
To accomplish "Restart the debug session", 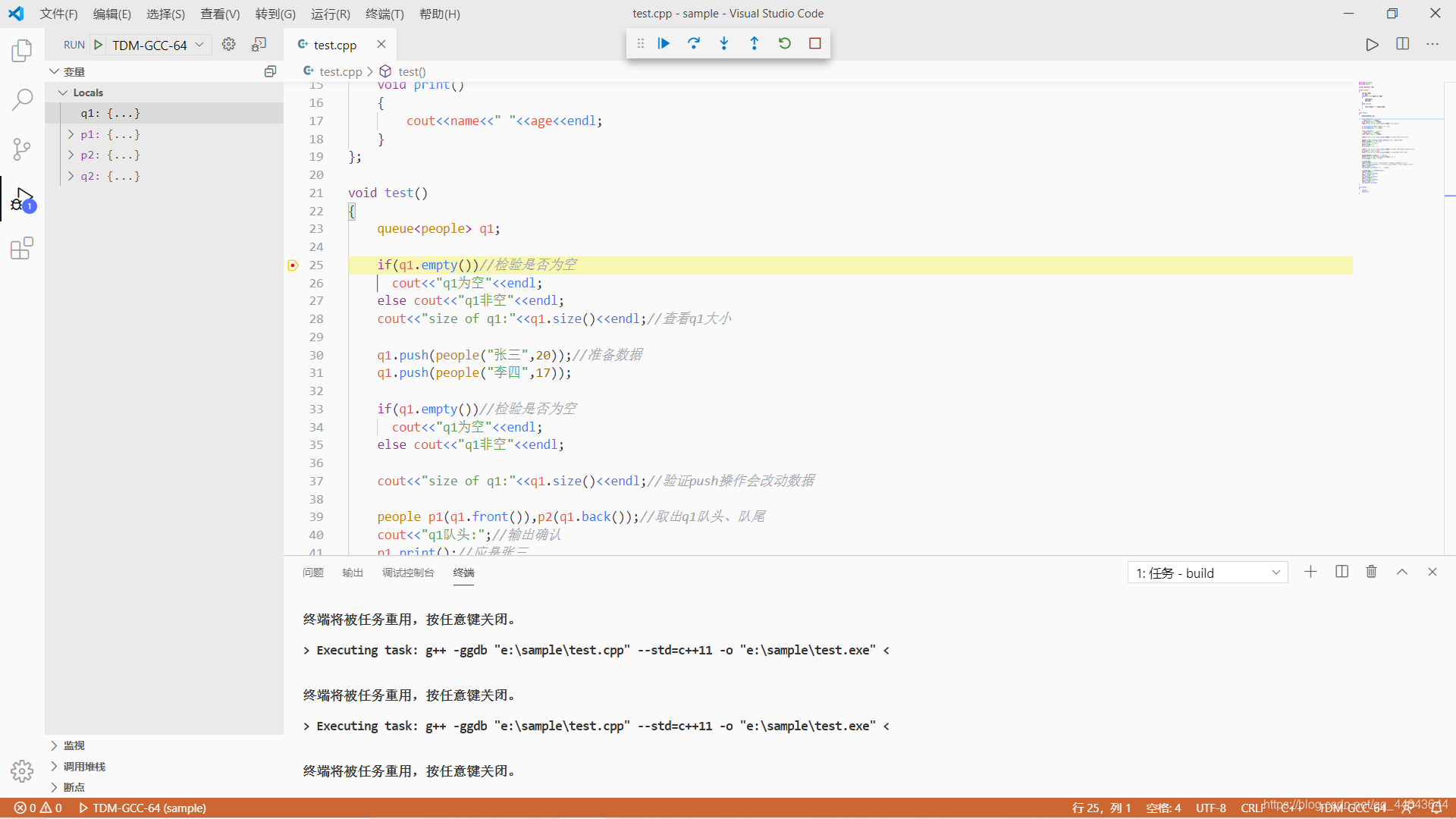I will coord(785,43).
